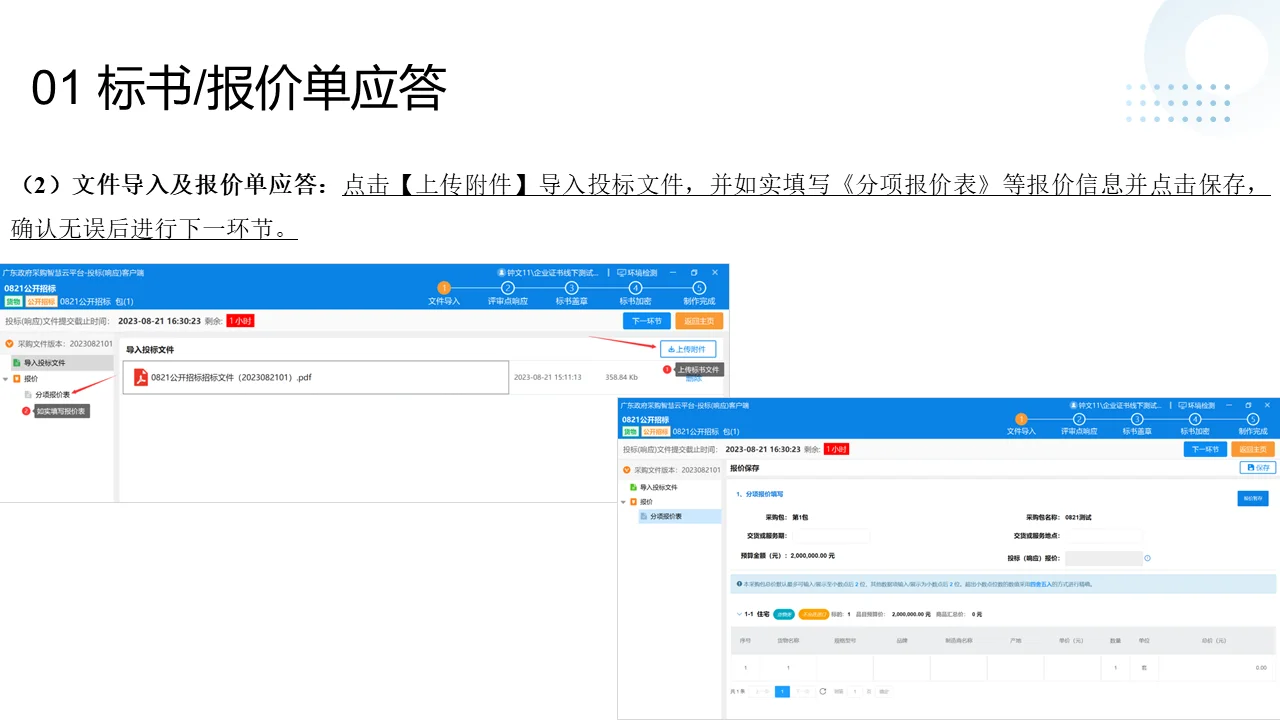Click the 交货或服务地点 input field

click(x=1104, y=536)
